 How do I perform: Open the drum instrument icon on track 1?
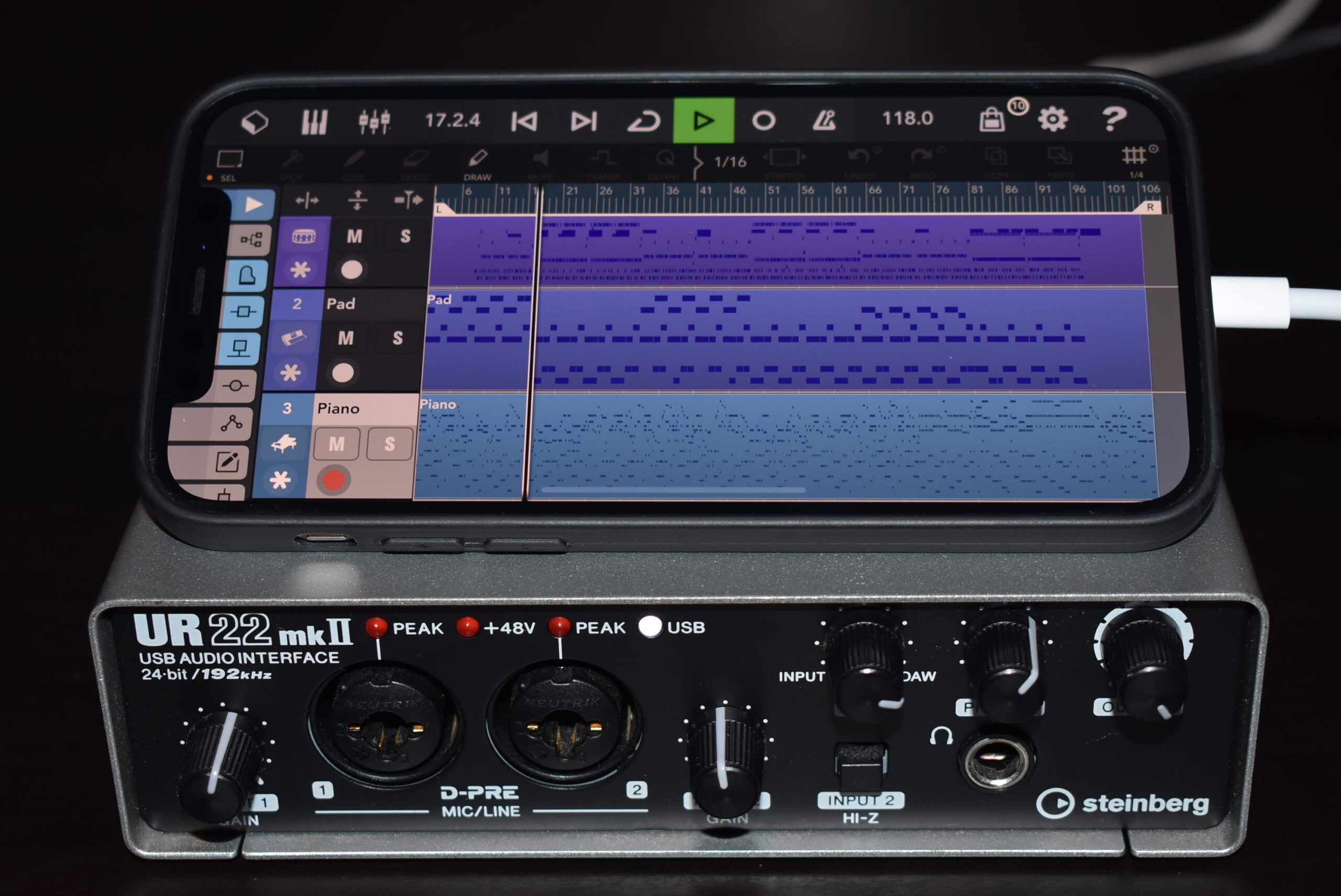click(304, 236)
